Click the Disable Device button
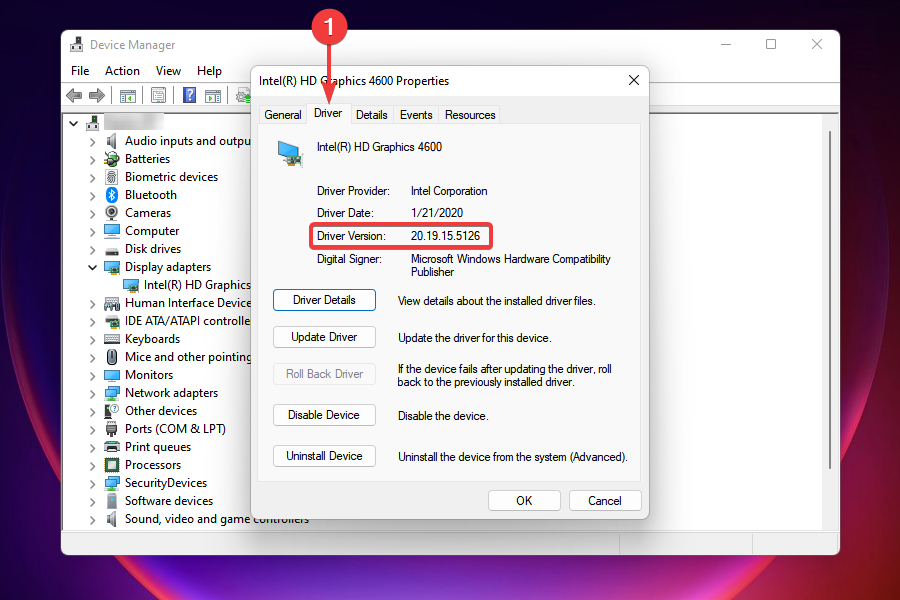The height and width of the screenshot is (600, 900). click(x=324, y=415)
